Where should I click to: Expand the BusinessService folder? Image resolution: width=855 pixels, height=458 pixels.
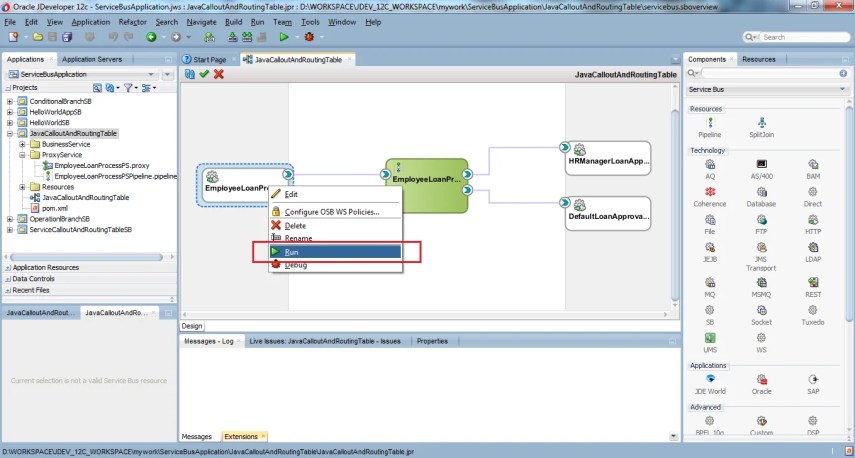(22, 144)
